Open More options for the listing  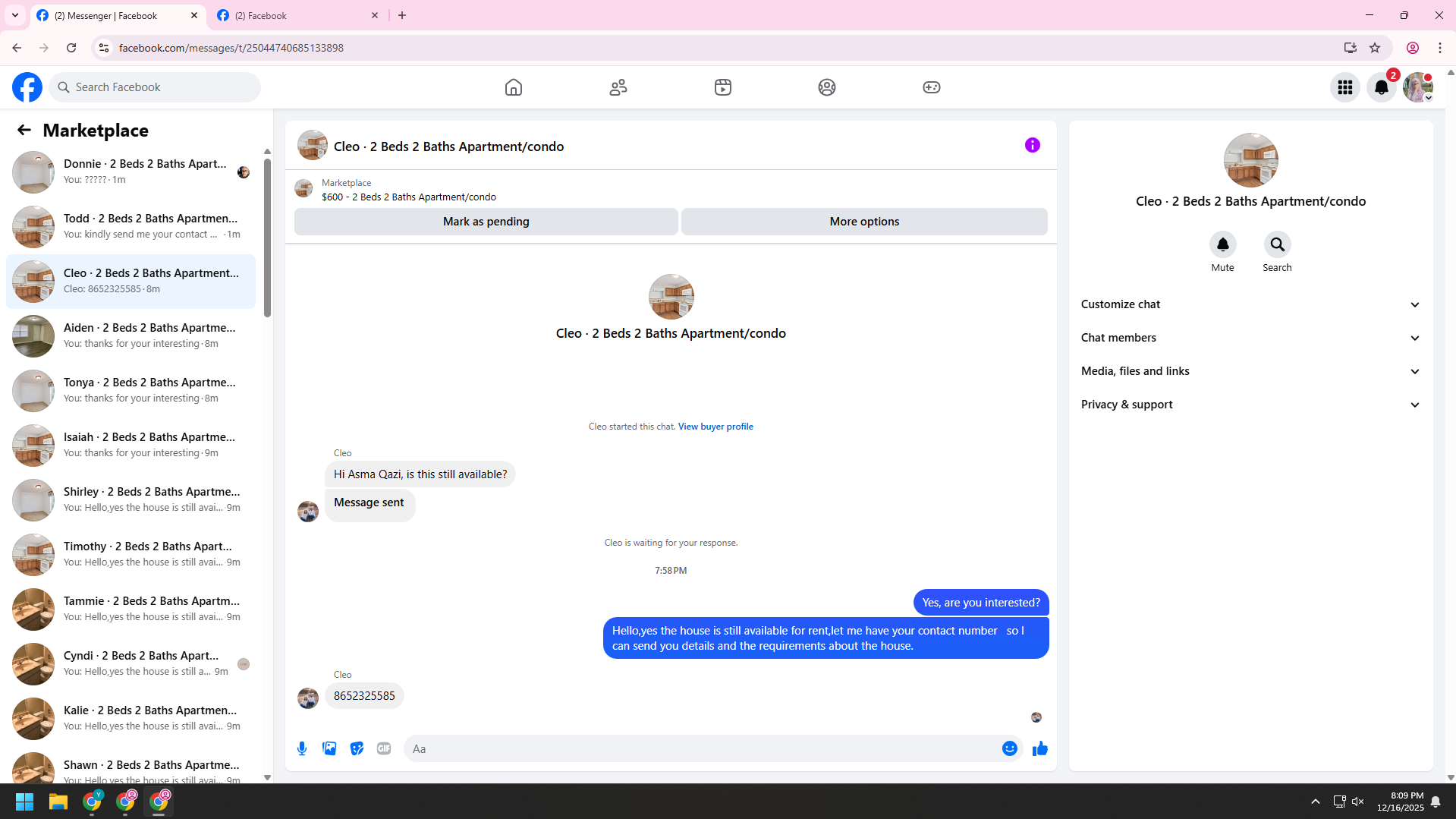864,222
